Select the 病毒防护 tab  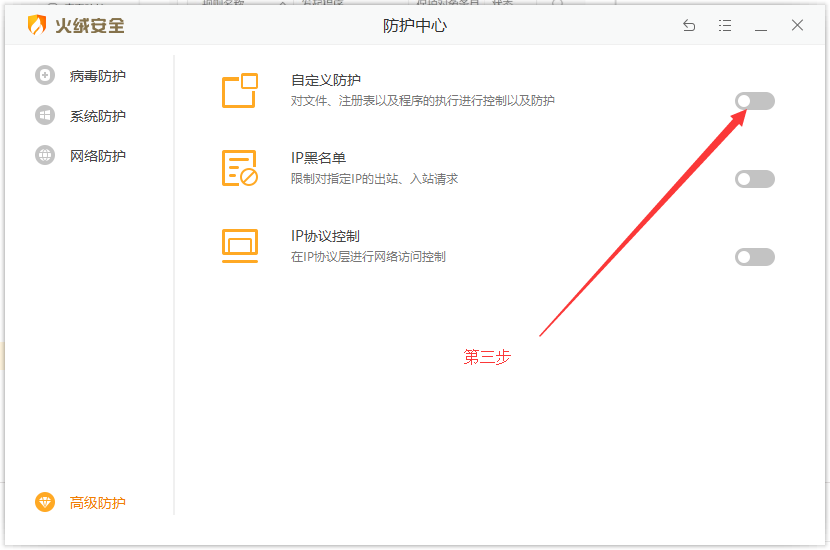coord(98,76)
